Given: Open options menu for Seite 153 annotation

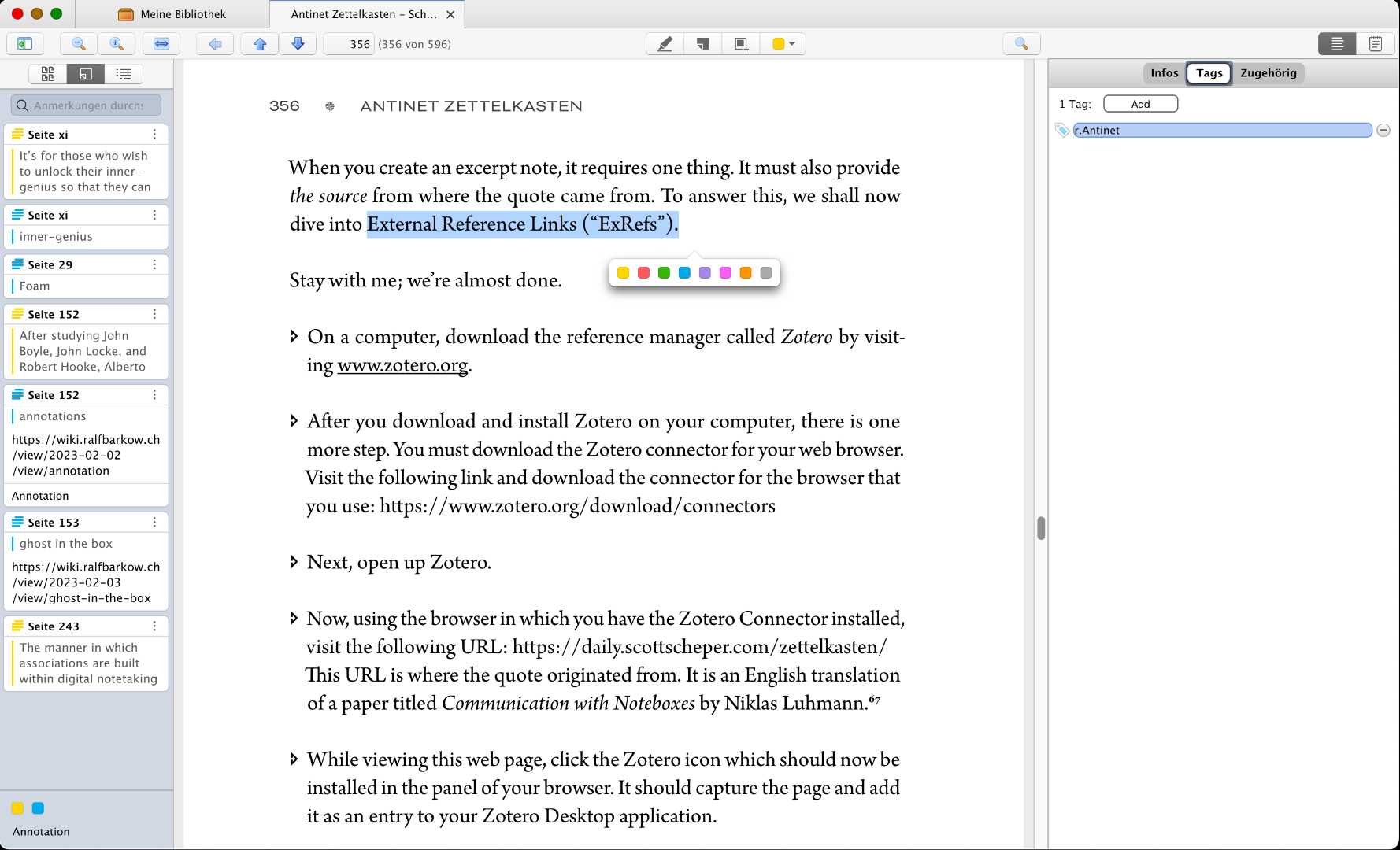Looking at the screenshot, I should click(154, 523).
